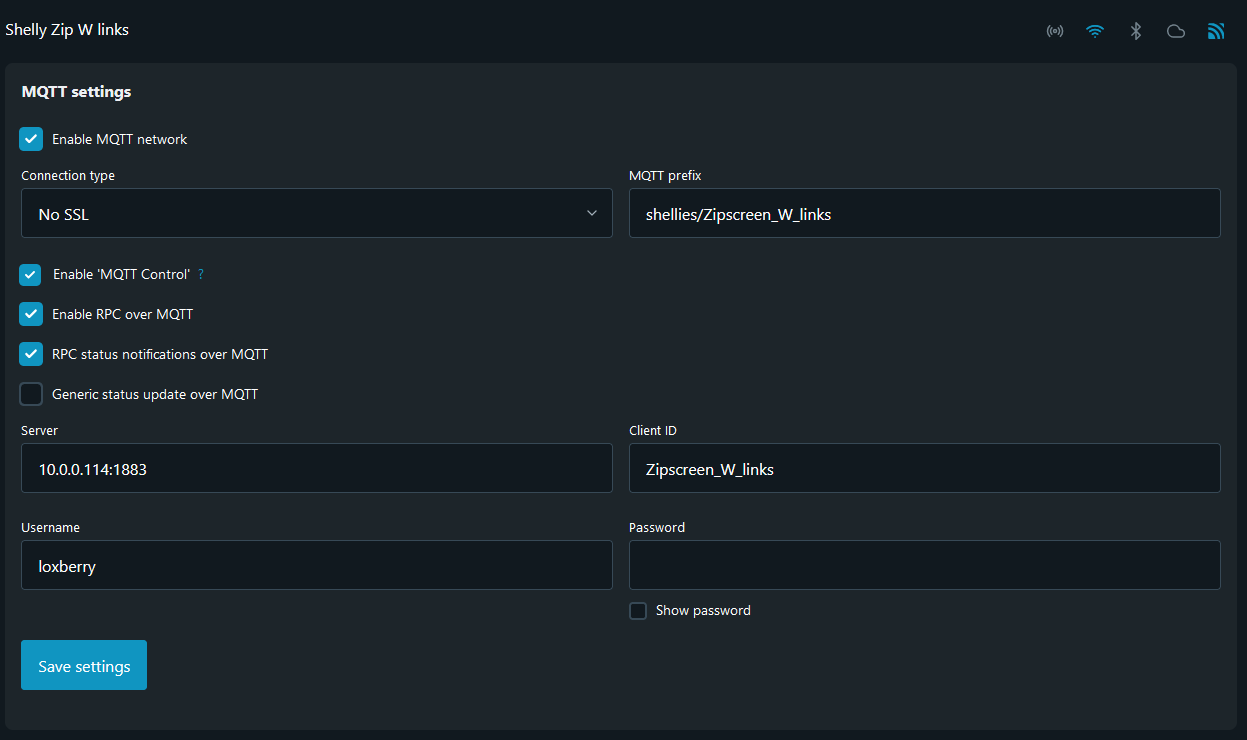
Task: Enable Generic status update over MQTT
Action: tap(32, 394)
